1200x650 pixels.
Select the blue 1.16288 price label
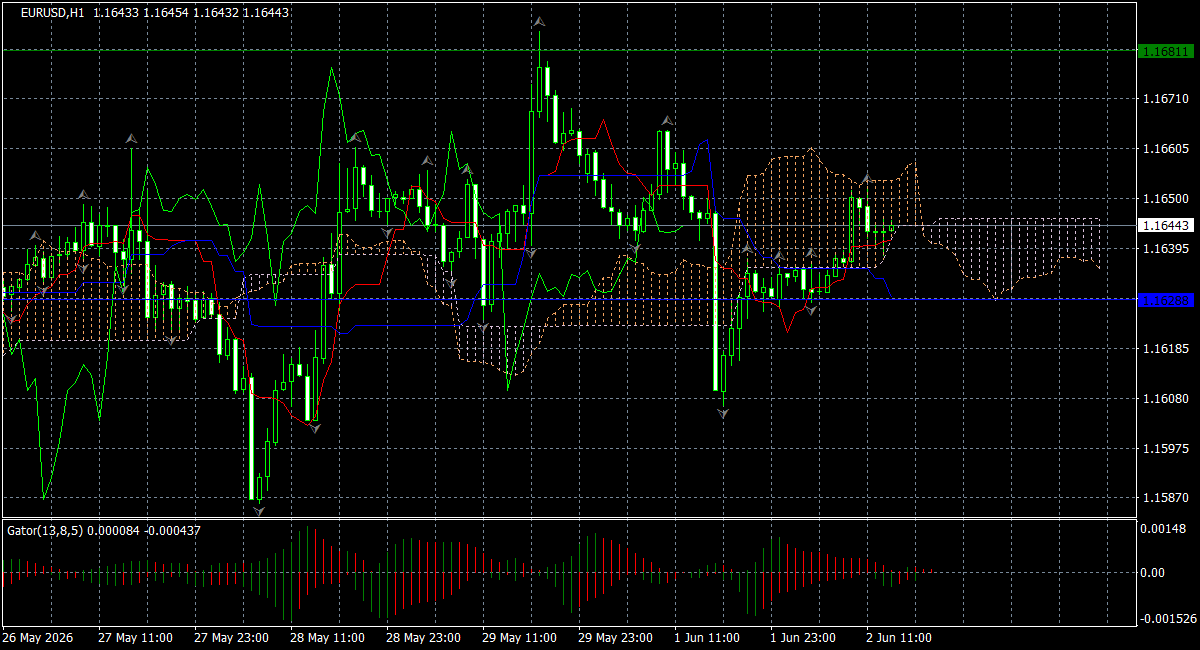(x=1166, y=300)
